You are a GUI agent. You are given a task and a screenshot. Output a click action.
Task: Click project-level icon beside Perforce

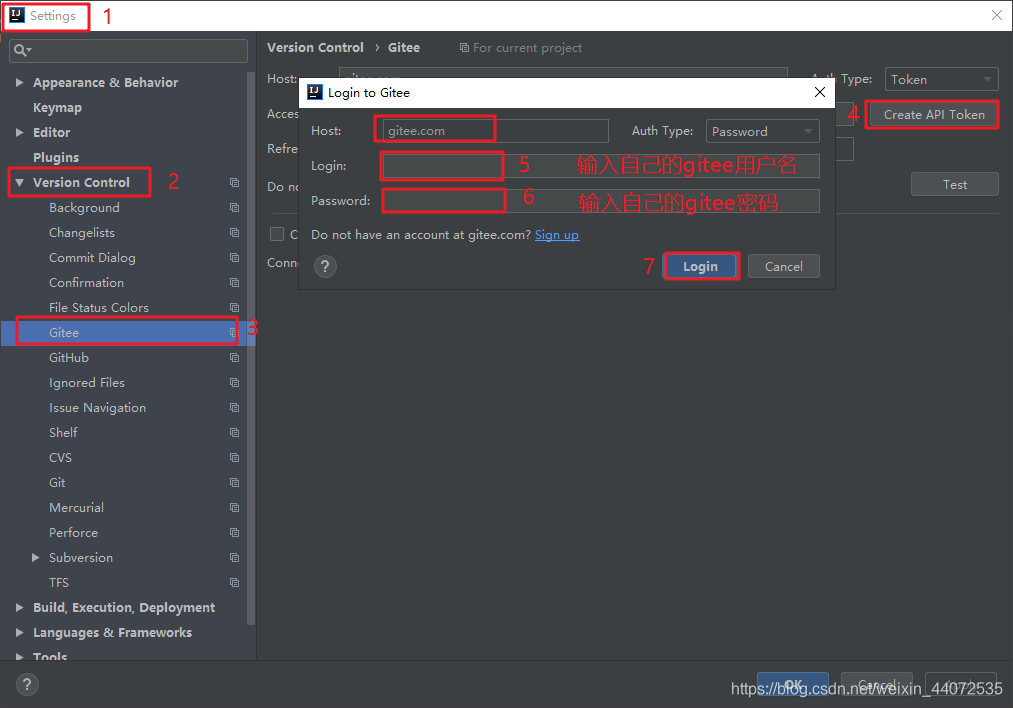tap(235, 533)
